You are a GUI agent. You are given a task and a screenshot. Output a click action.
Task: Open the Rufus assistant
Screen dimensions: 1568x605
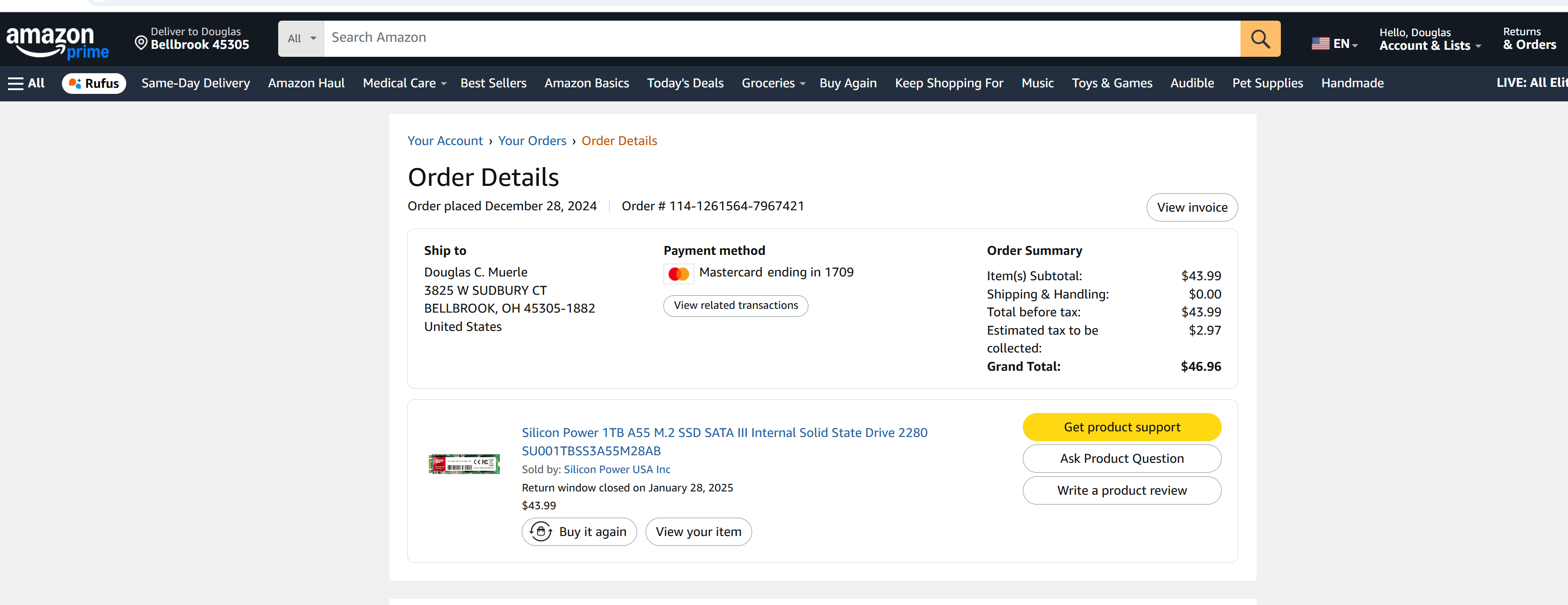click(94, 84)
